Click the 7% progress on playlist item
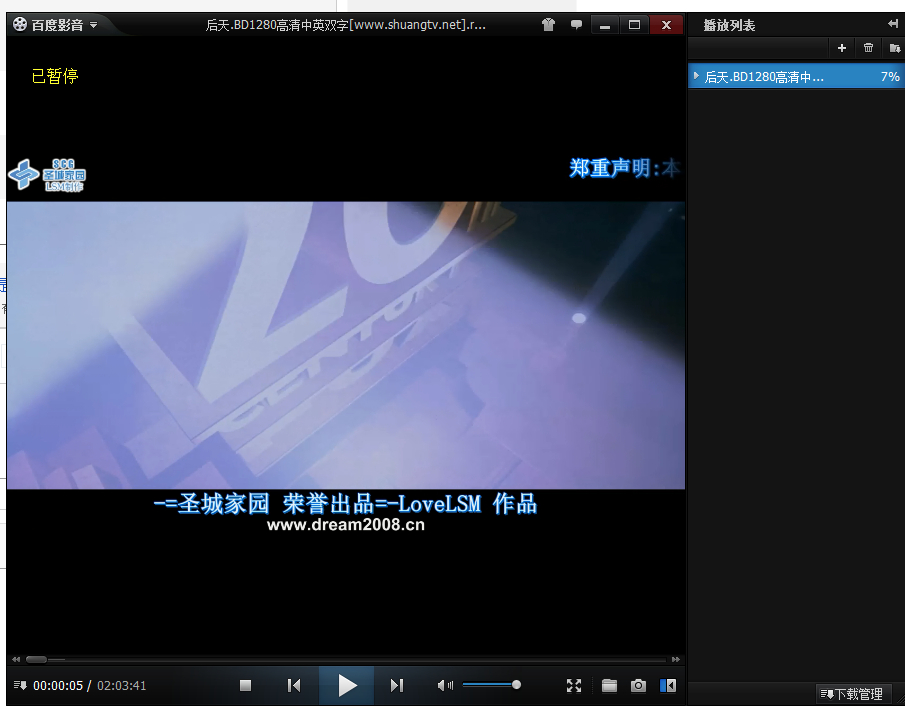This screenshot has height=706, width=905. [x=890, y=76]
